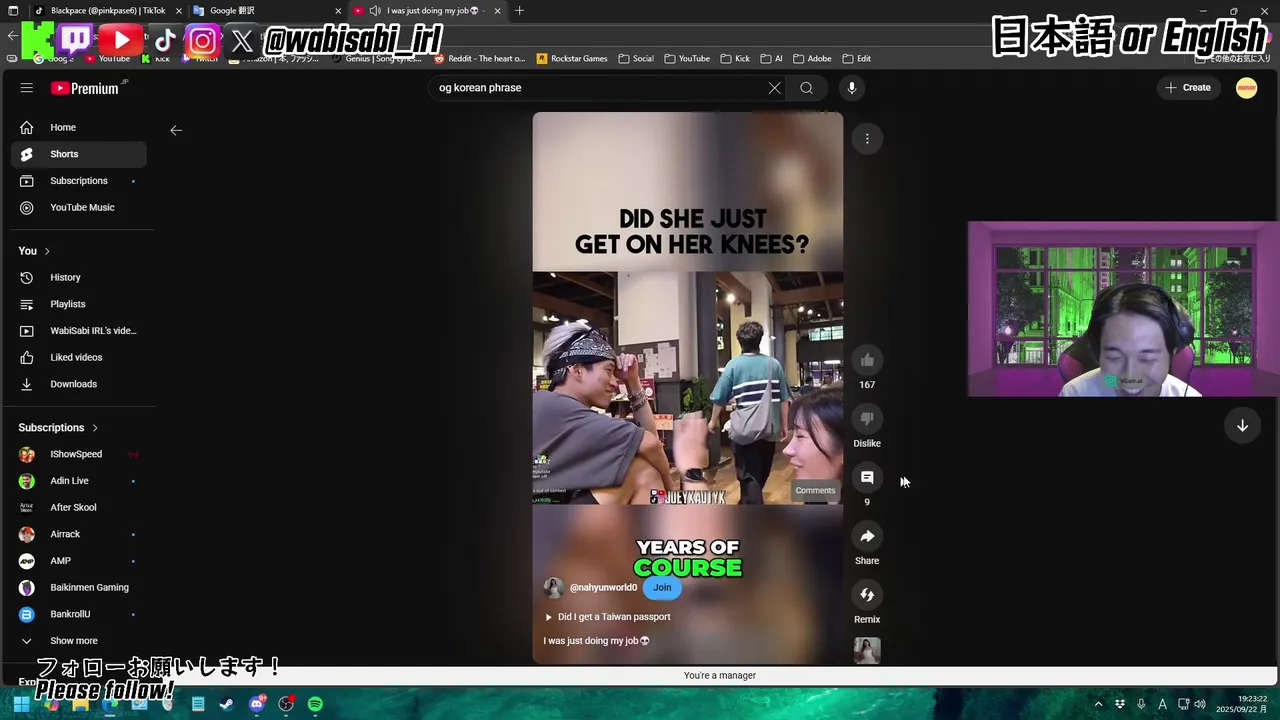Open the Rockstar Games bookmark
This screenshot has height=720, width=1280.
(572, 59)
